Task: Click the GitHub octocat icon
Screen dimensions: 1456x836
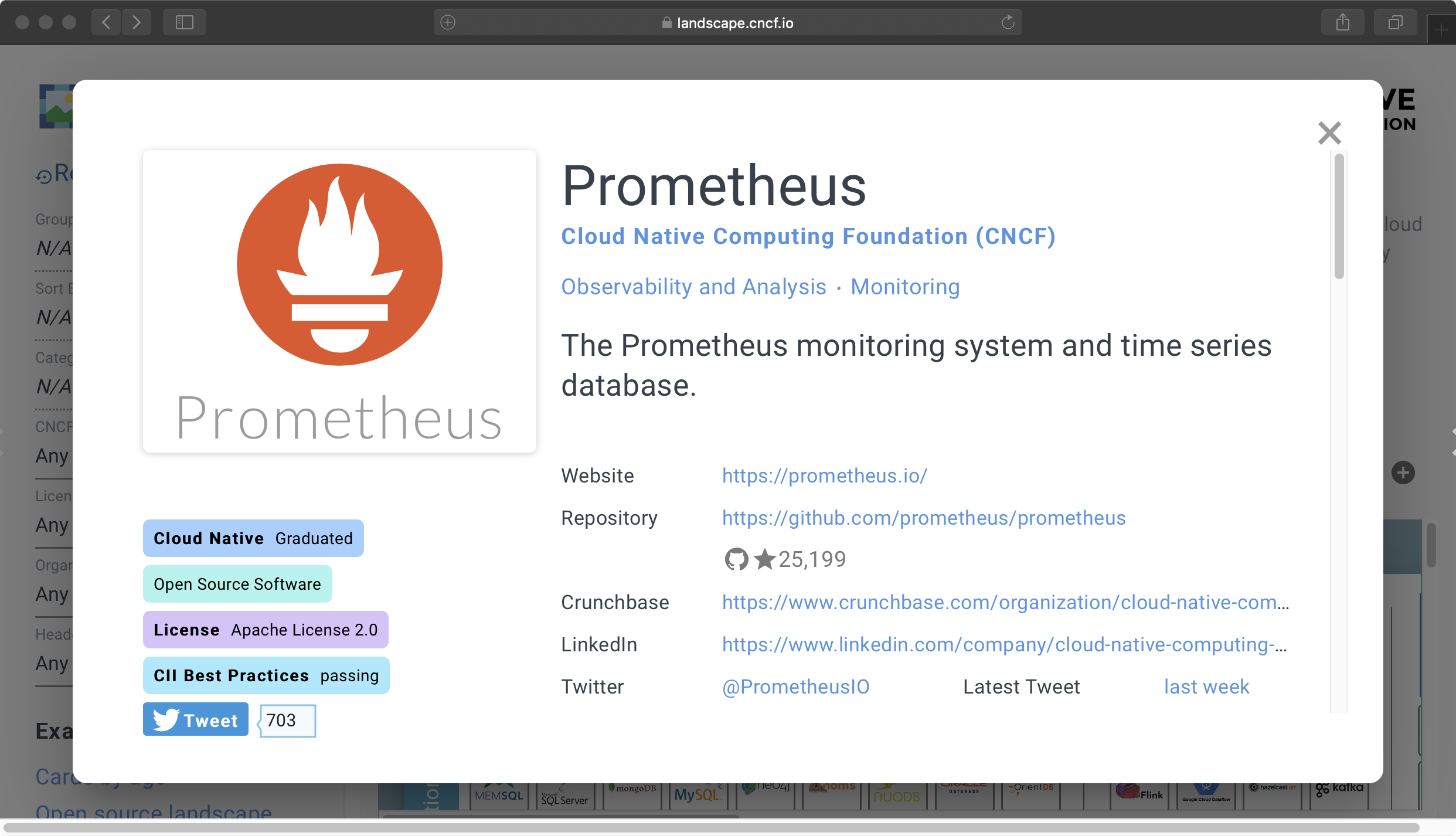Action: point(736,559)
